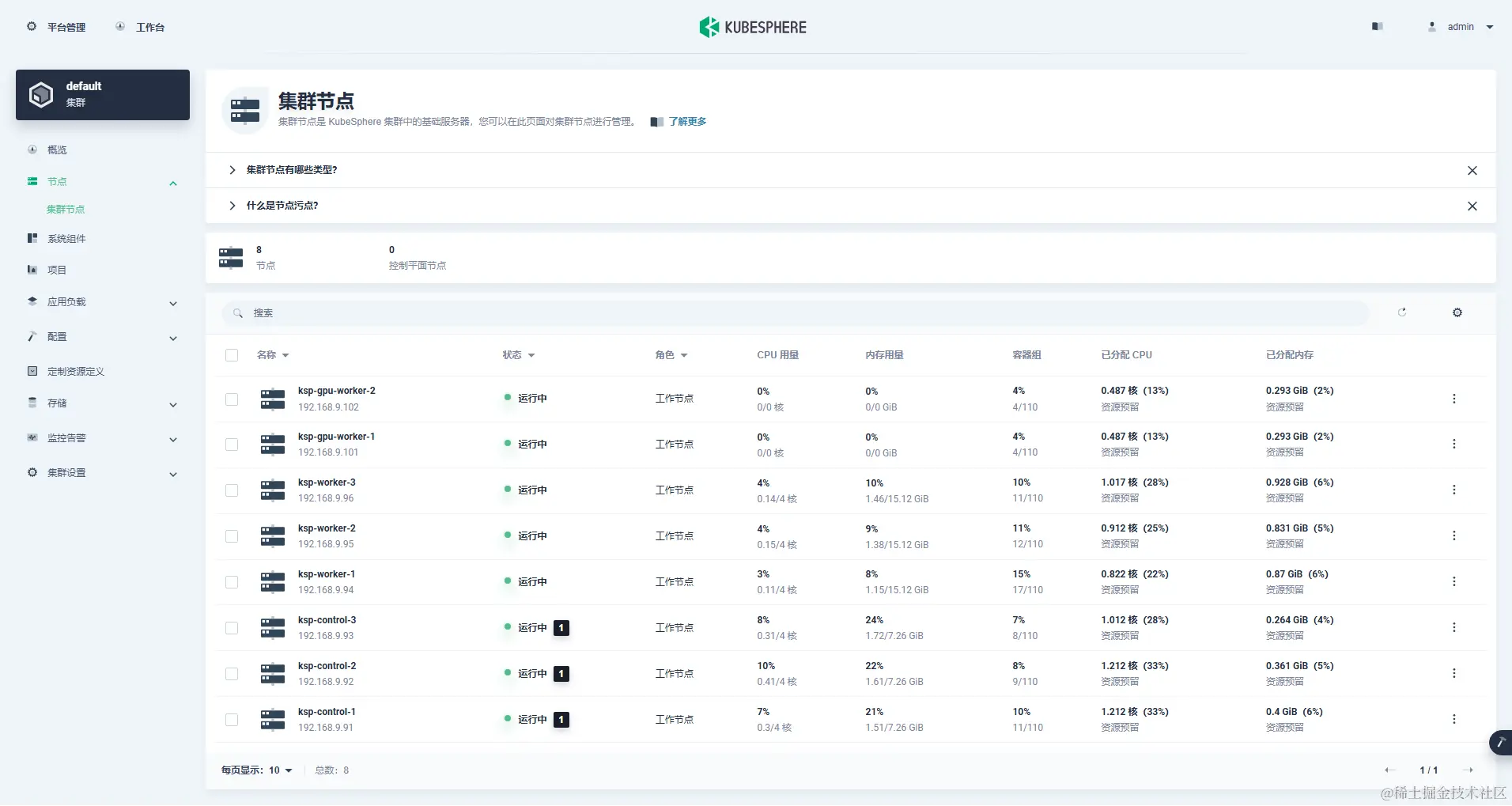Open the 角色 role column filter
This screenshot has width=1512, height=806.
click(671, 355)
